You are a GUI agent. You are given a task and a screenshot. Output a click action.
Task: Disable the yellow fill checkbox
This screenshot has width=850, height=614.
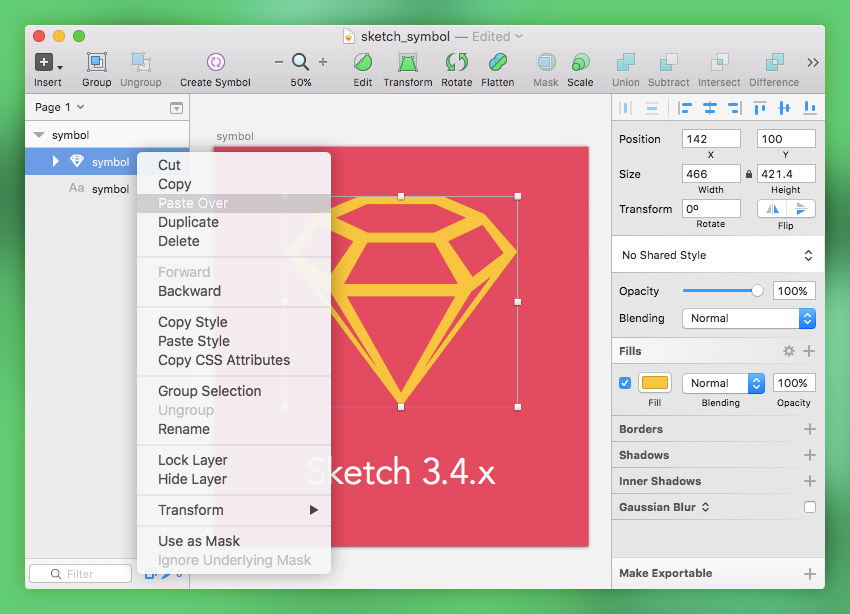625,383
